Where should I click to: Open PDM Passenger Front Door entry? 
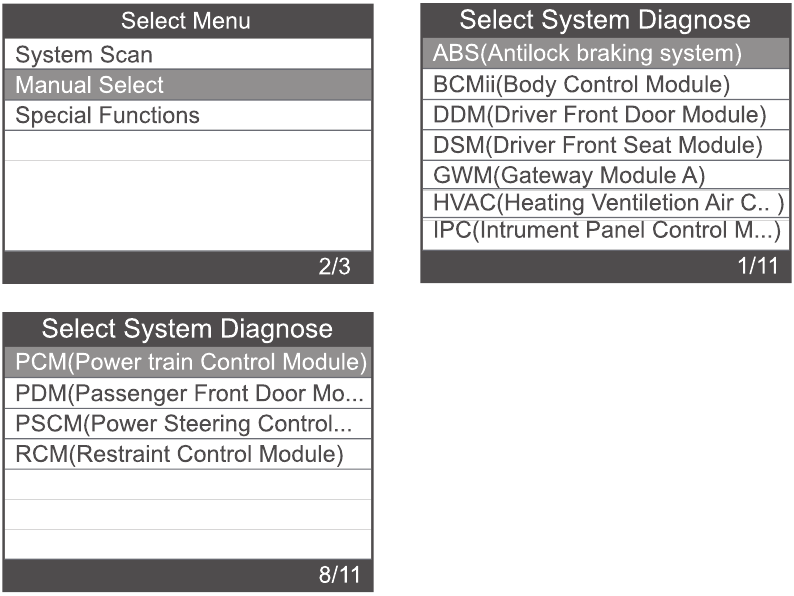click(188, 393)
